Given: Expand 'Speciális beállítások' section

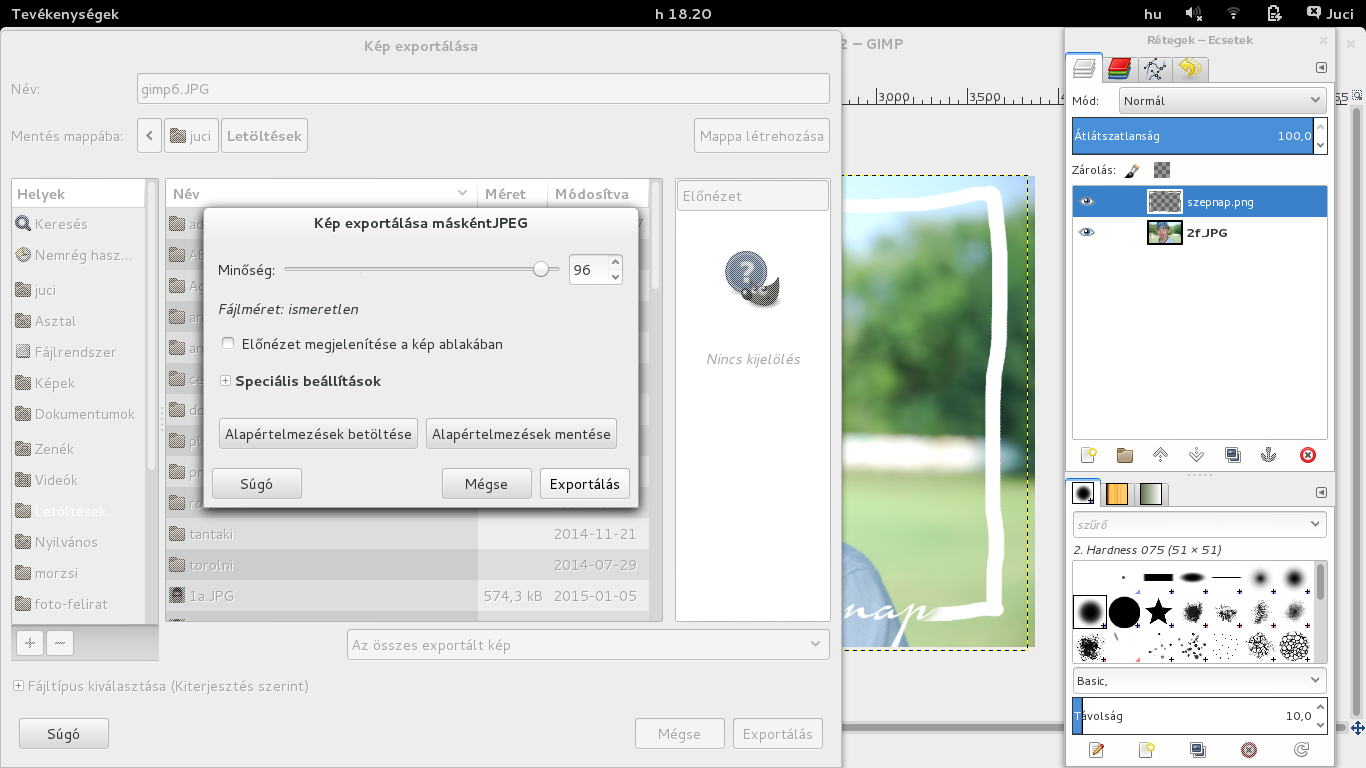Looking at the screenshot, I should 225,381.
